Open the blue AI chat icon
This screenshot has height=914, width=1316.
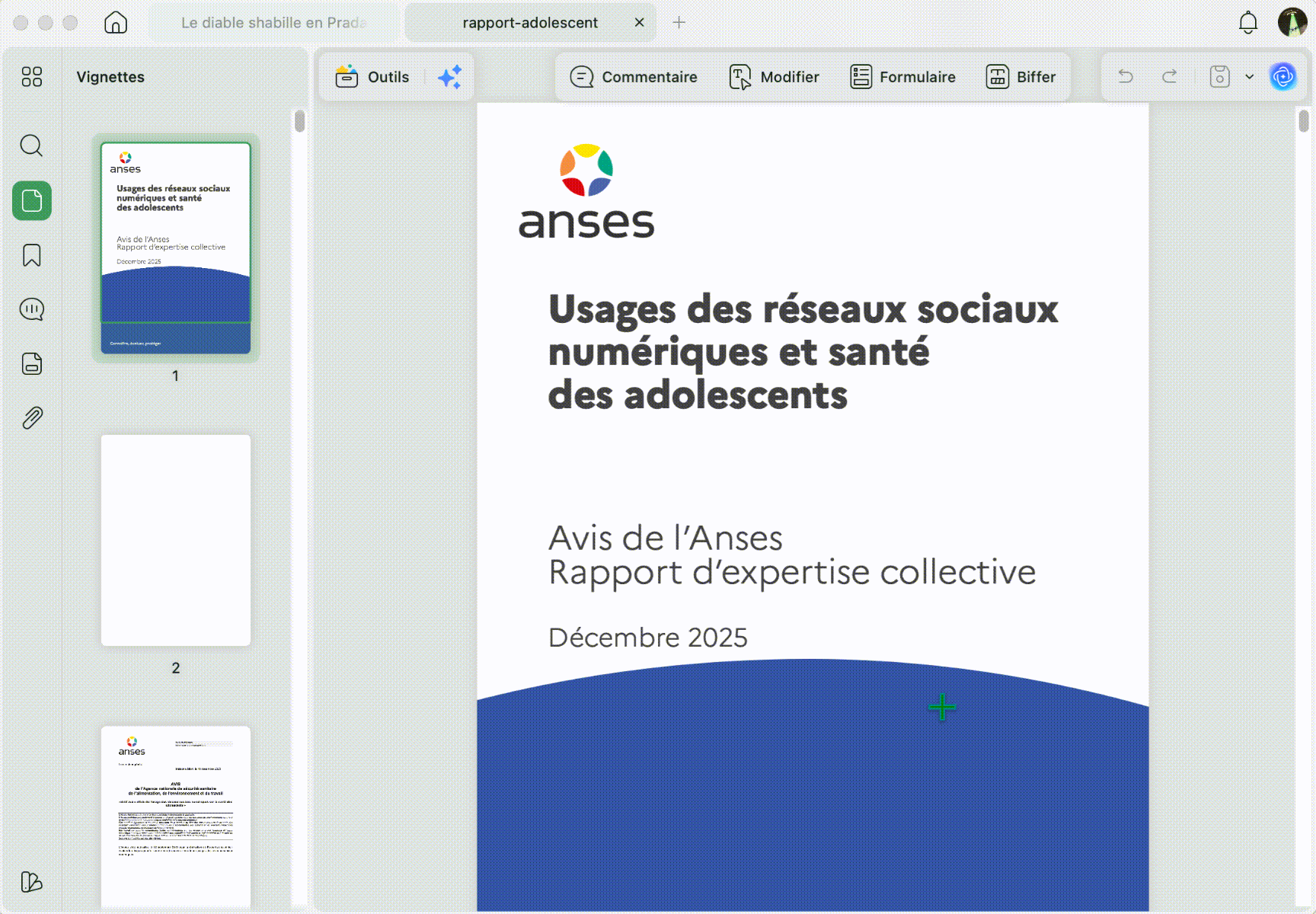point(1283,76)
